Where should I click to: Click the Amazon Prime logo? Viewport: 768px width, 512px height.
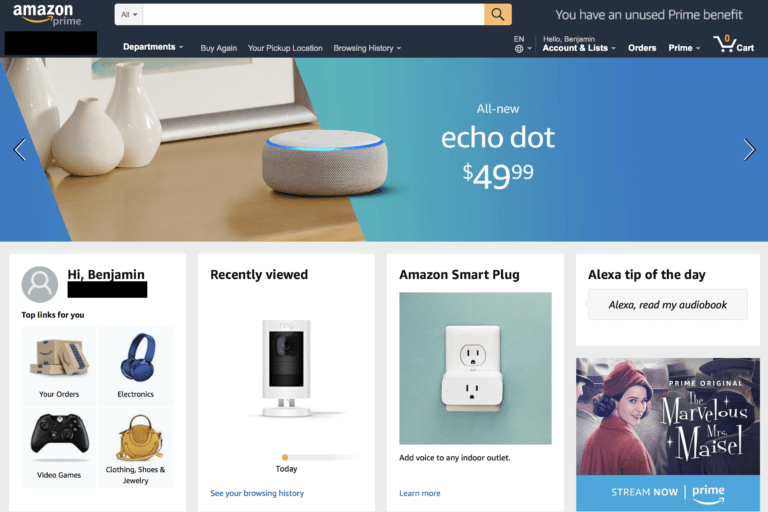pos(47,15)
